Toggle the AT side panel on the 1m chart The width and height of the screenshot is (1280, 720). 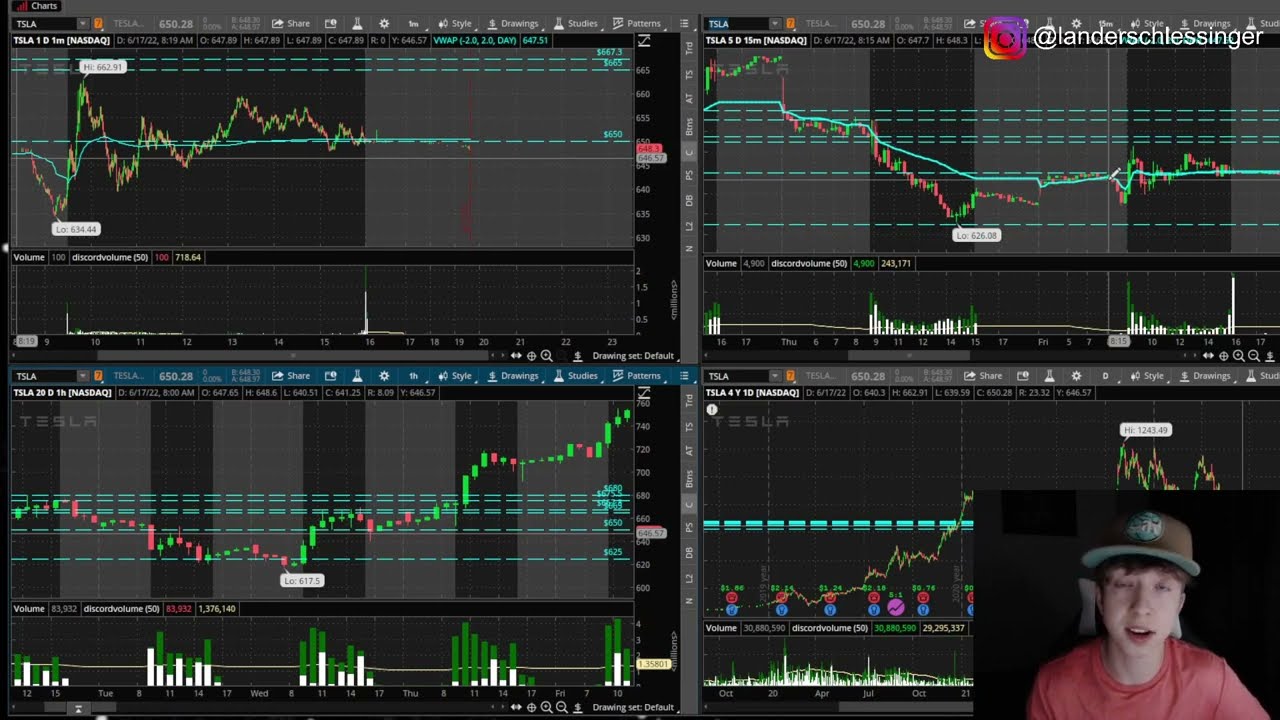tap(689, 98)
